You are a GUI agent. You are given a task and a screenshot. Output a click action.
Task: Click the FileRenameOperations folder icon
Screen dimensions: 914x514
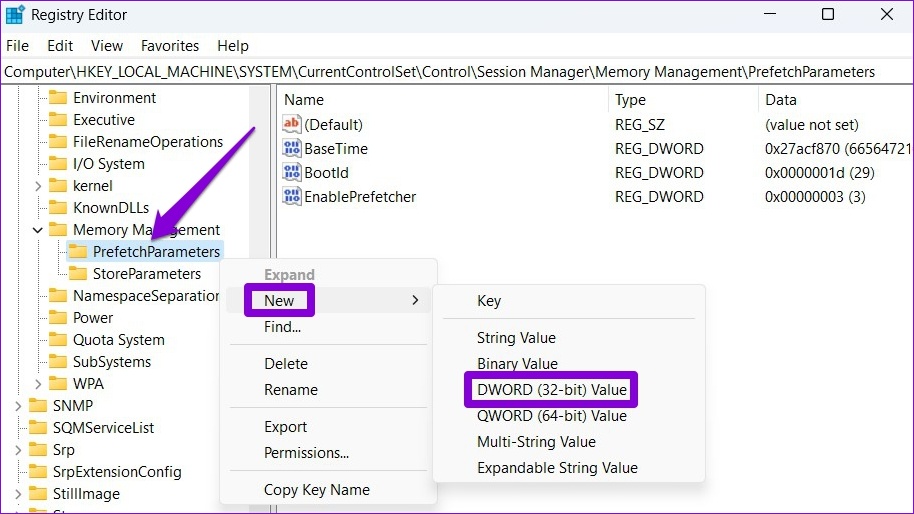pyautogui.click(x=58, y=142)
